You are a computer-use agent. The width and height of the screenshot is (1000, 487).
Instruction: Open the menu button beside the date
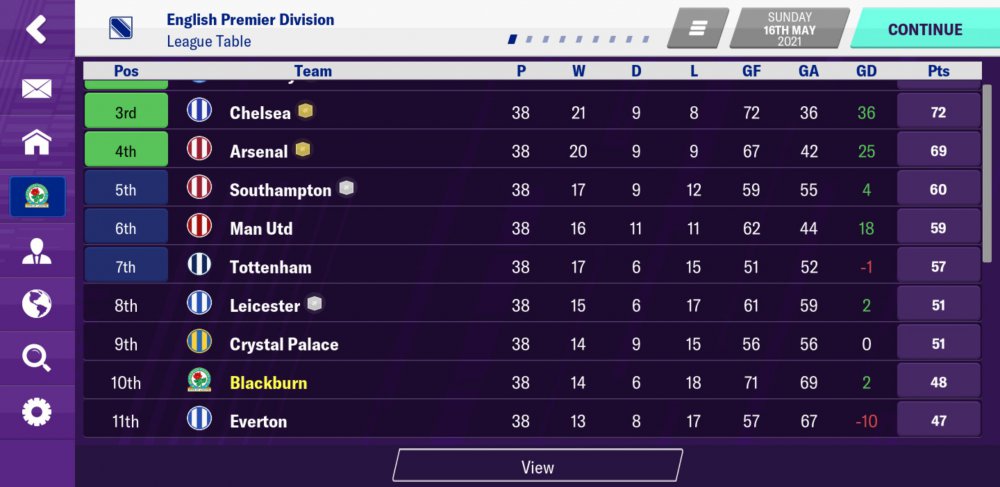[x=698, y=29]
